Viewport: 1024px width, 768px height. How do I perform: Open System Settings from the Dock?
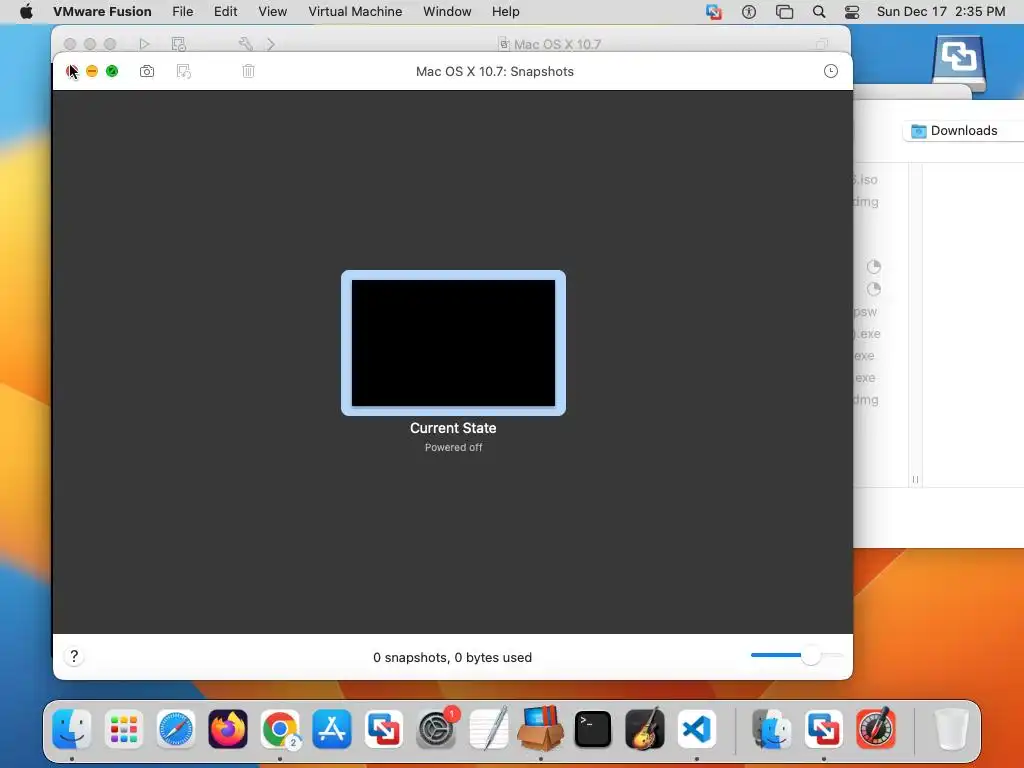tap(436, 729)
